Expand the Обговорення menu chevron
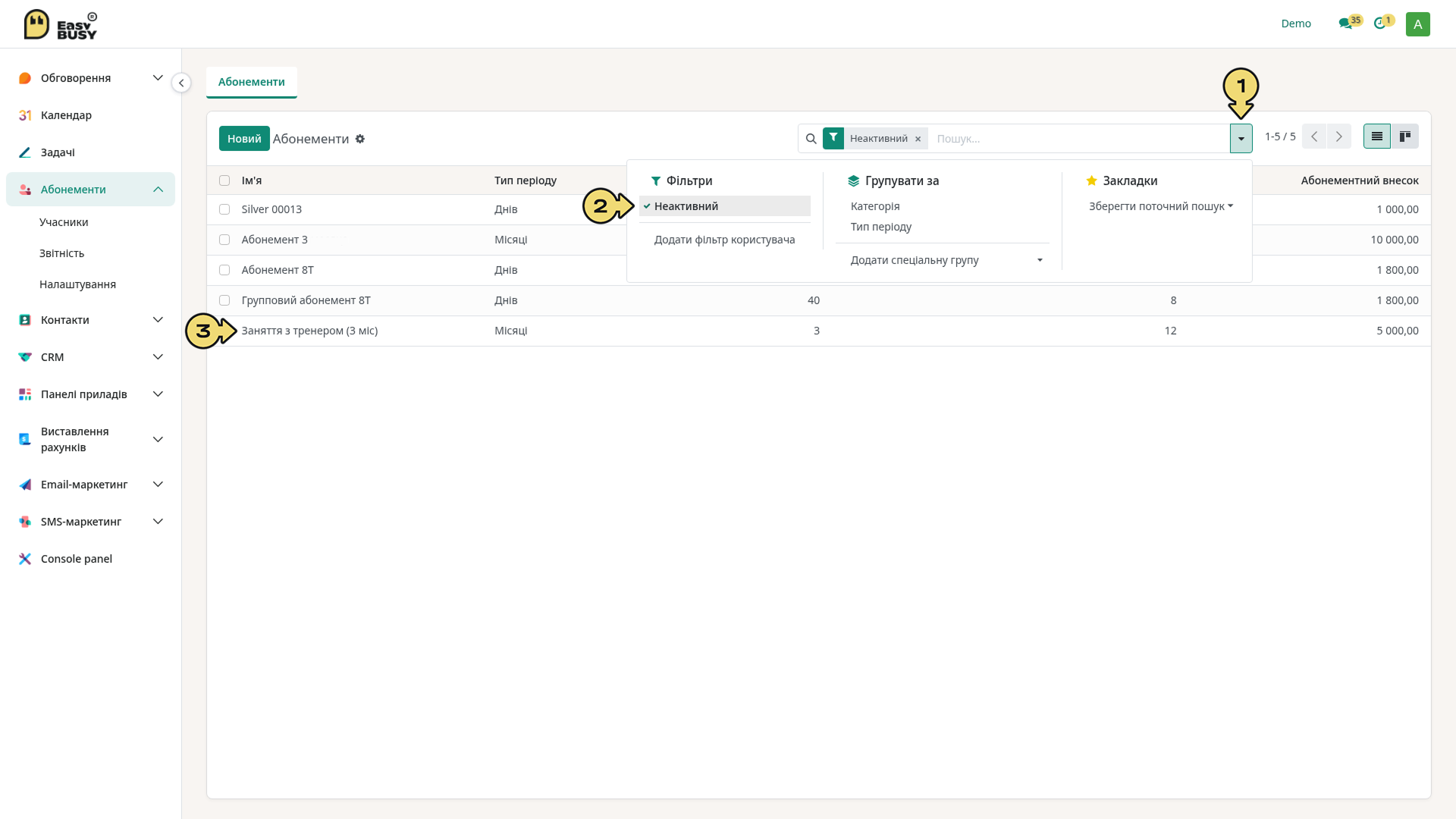This screenshot has height=819, width=1456. pyautogui.click(x=158, y=78)
